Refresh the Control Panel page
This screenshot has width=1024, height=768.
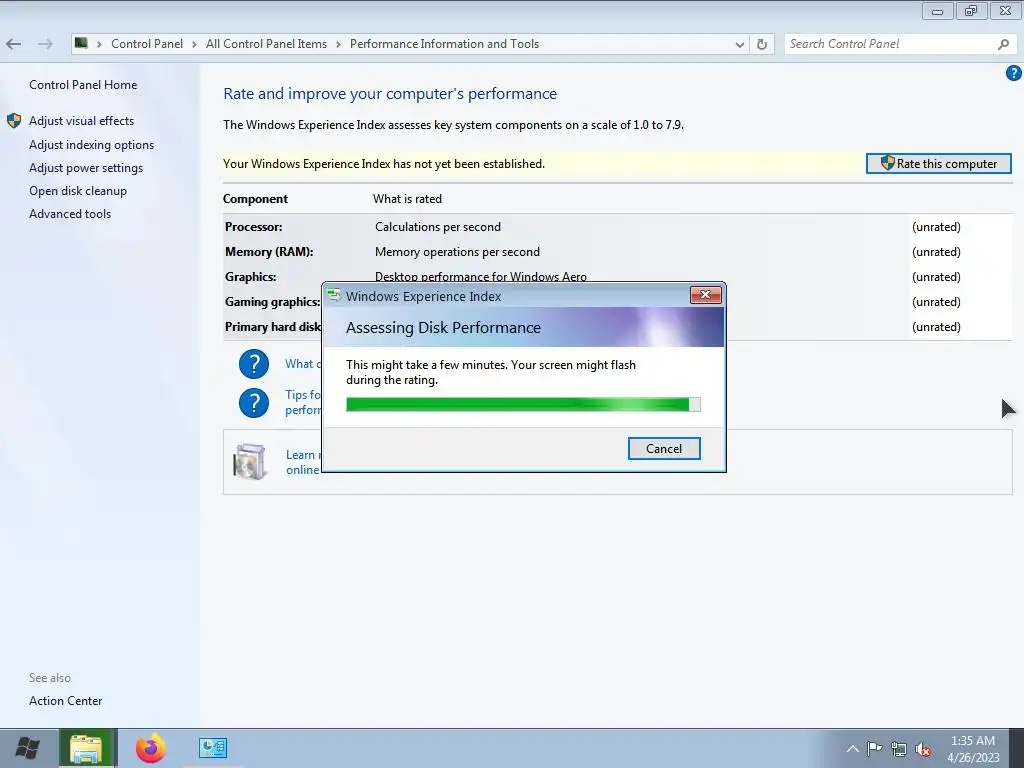[x=761, y=44]
